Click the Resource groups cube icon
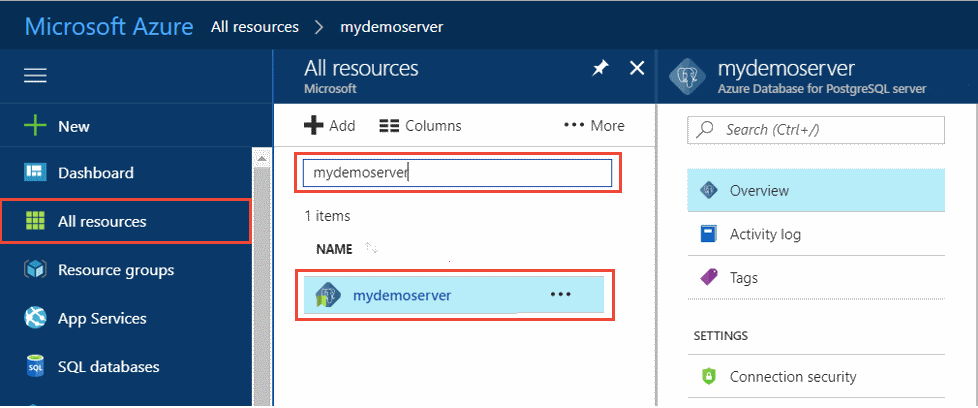The width and height of the screenshot is (978, 408). pyautogui.click(x=35, y=270)
